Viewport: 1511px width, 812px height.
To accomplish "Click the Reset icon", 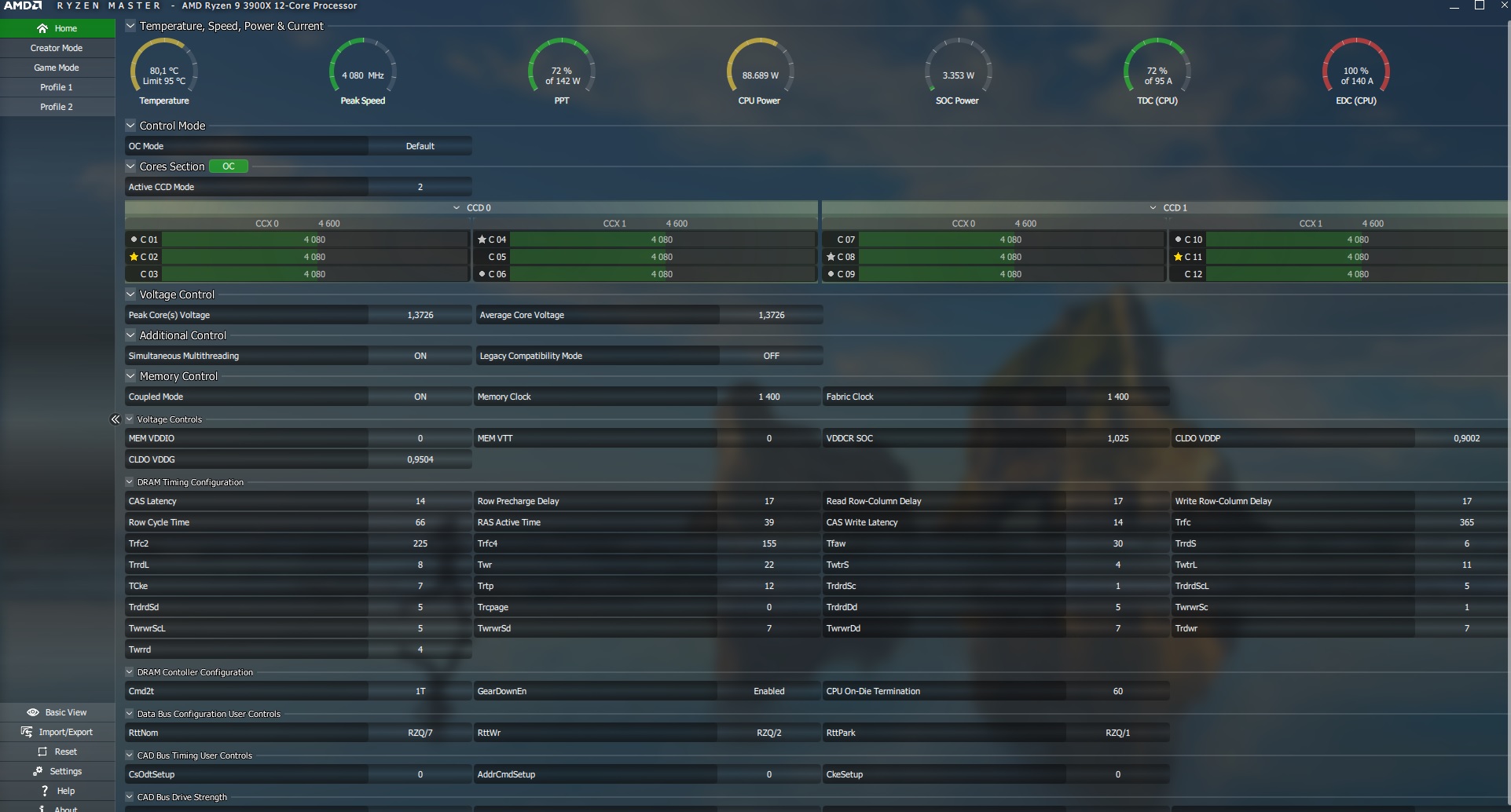I will [42, 752].
